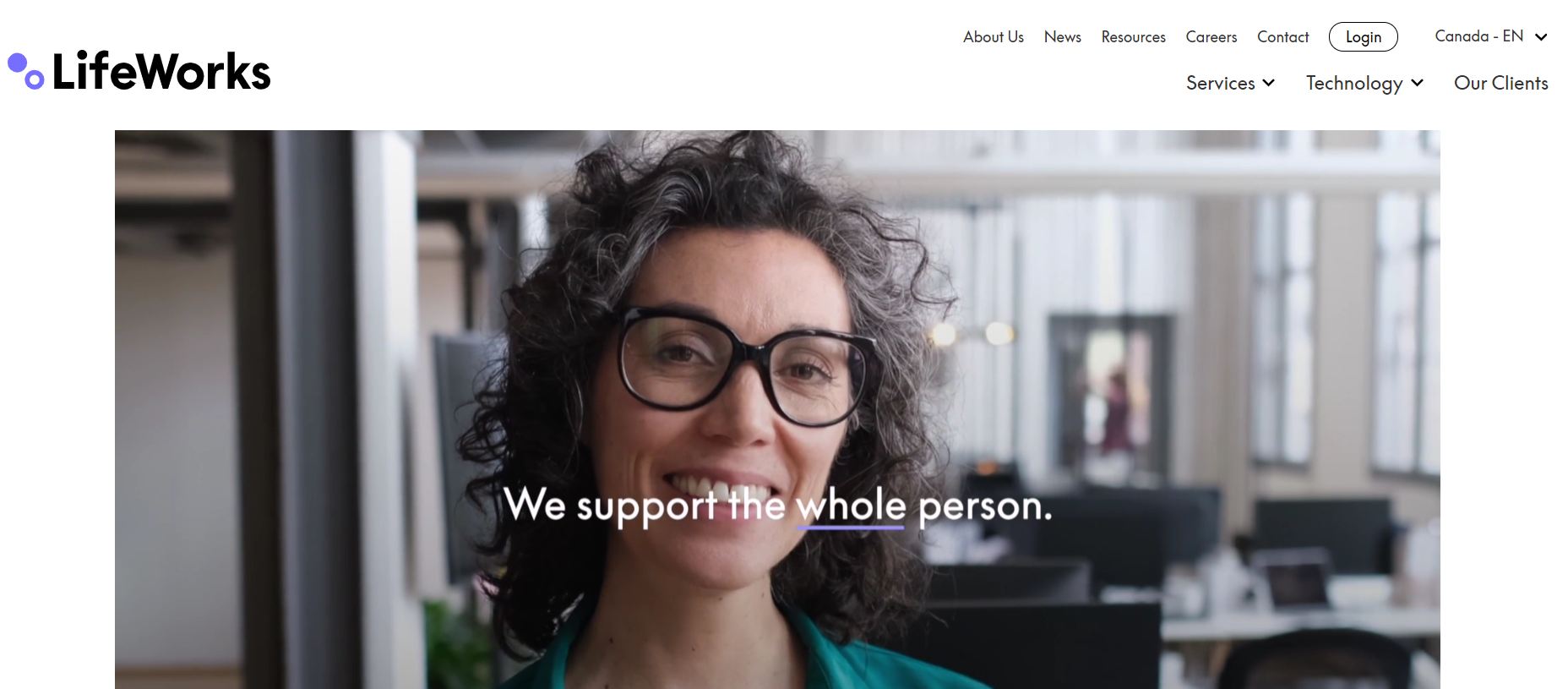The width and height of the screenshot is (1568, 689).
Task: Open the Contact page
Action: pyautogui.click(x=1282, y=37)
